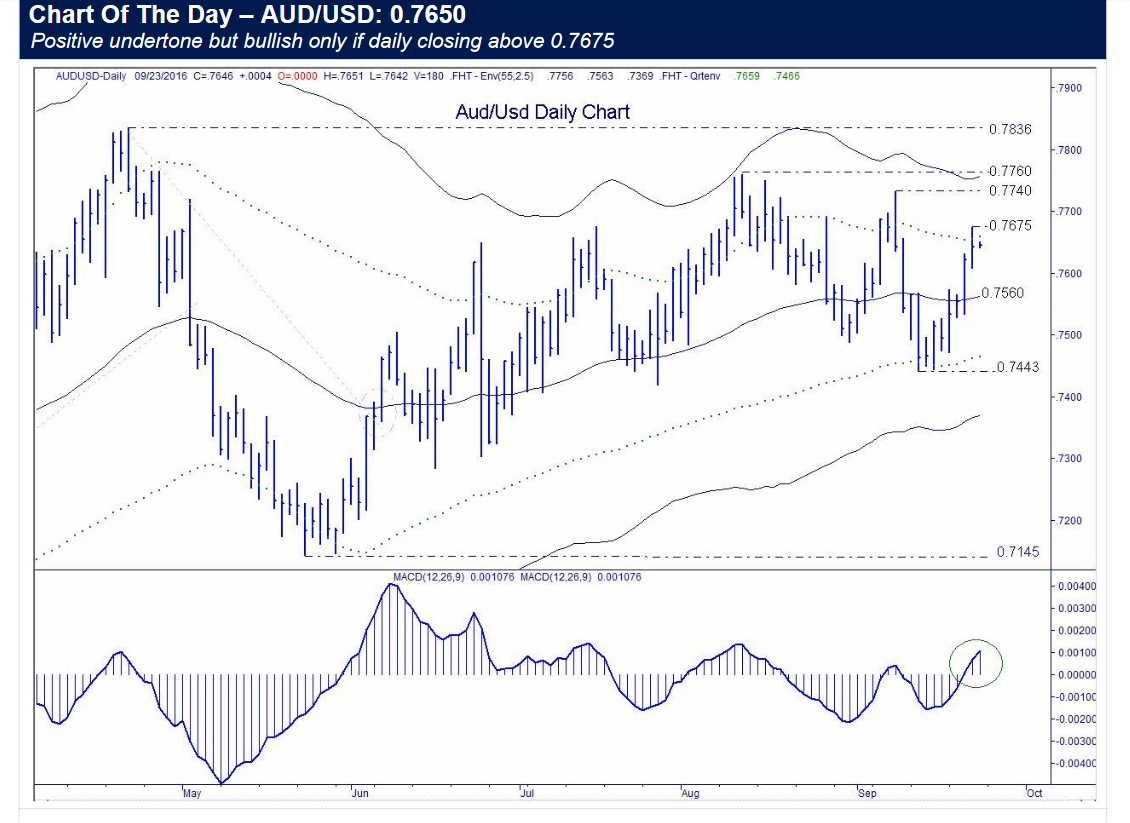Image resolution: width=1130 pixels, height=823 pixels.
Task: Click the green circle on the MACD line
Action: tap(975, 663)
